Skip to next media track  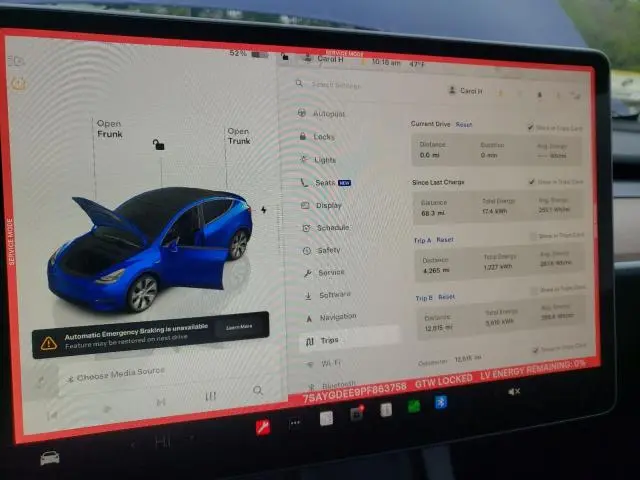161,402
